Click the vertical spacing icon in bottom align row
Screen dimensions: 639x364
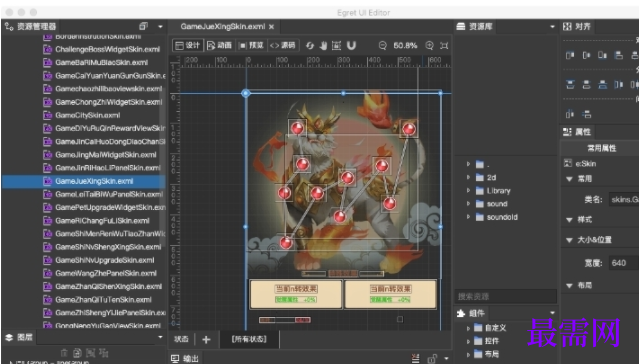coord(586,114)
